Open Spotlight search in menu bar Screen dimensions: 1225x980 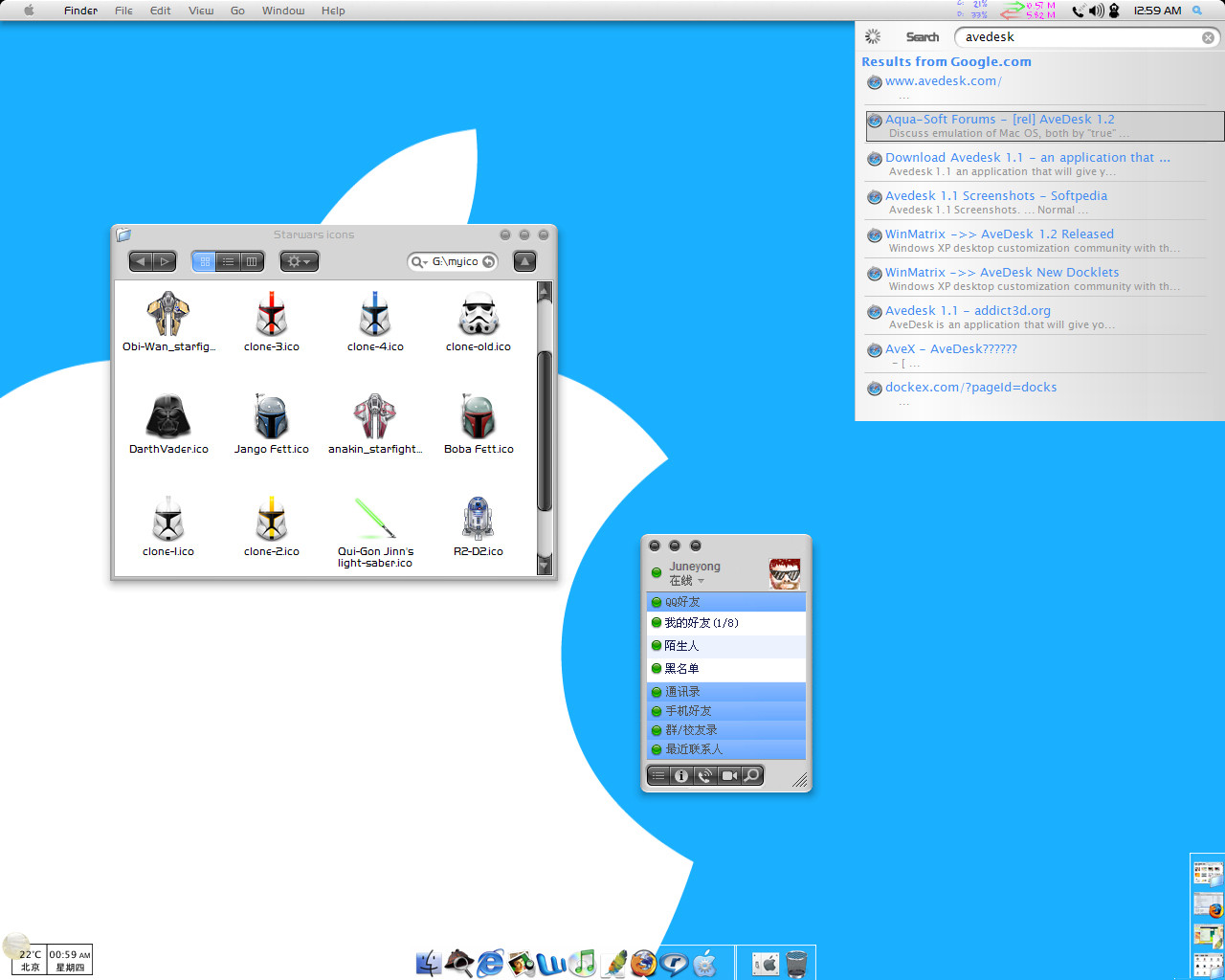[x=1197, y=11]
